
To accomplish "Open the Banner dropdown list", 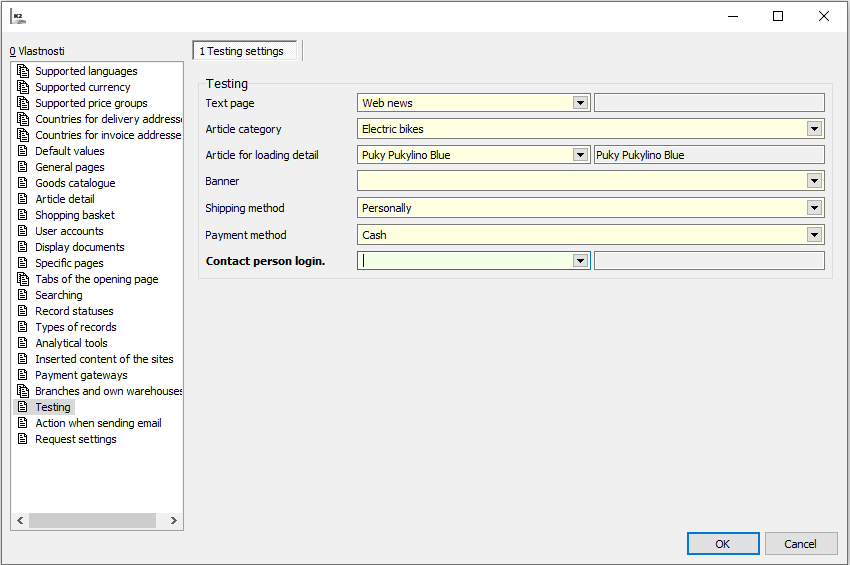I will 814,181.
